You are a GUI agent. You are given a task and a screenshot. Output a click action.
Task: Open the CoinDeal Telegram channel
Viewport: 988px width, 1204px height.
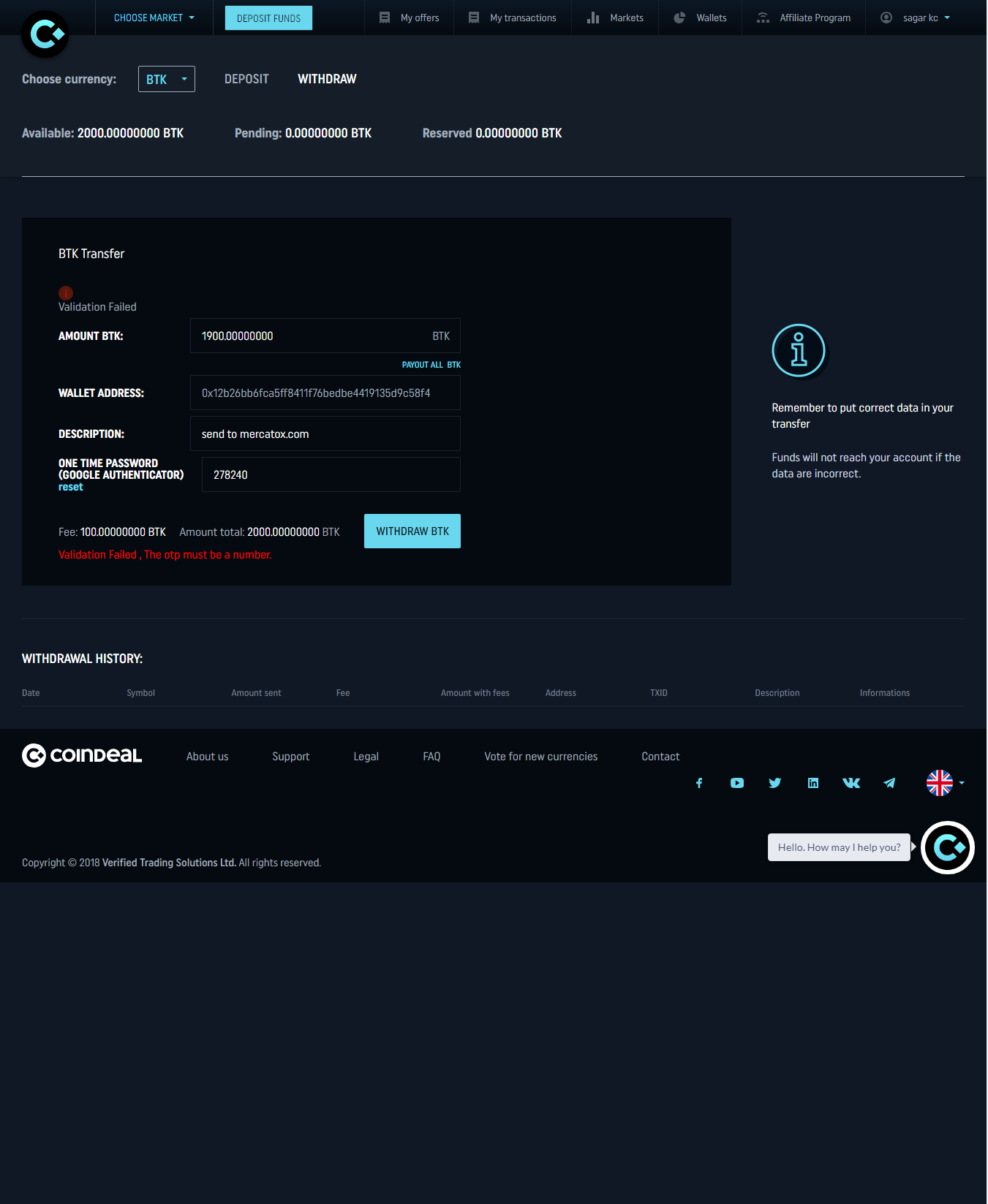889,783
